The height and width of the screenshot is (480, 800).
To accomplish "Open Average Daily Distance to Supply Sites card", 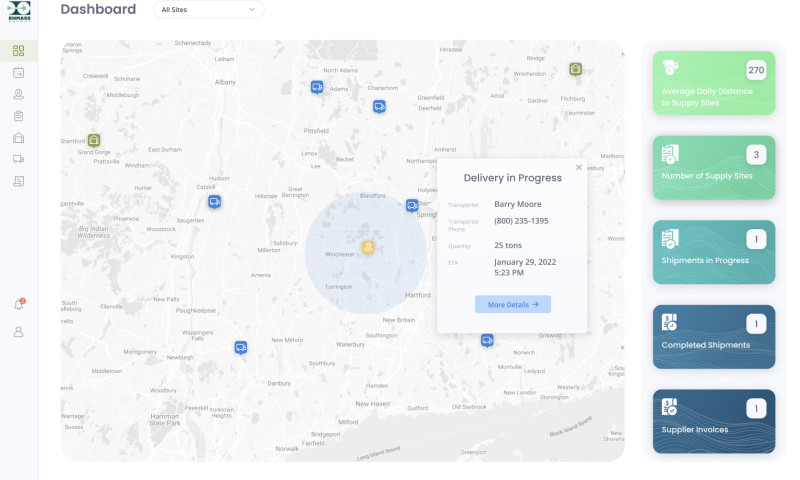I will pos(714,83).
